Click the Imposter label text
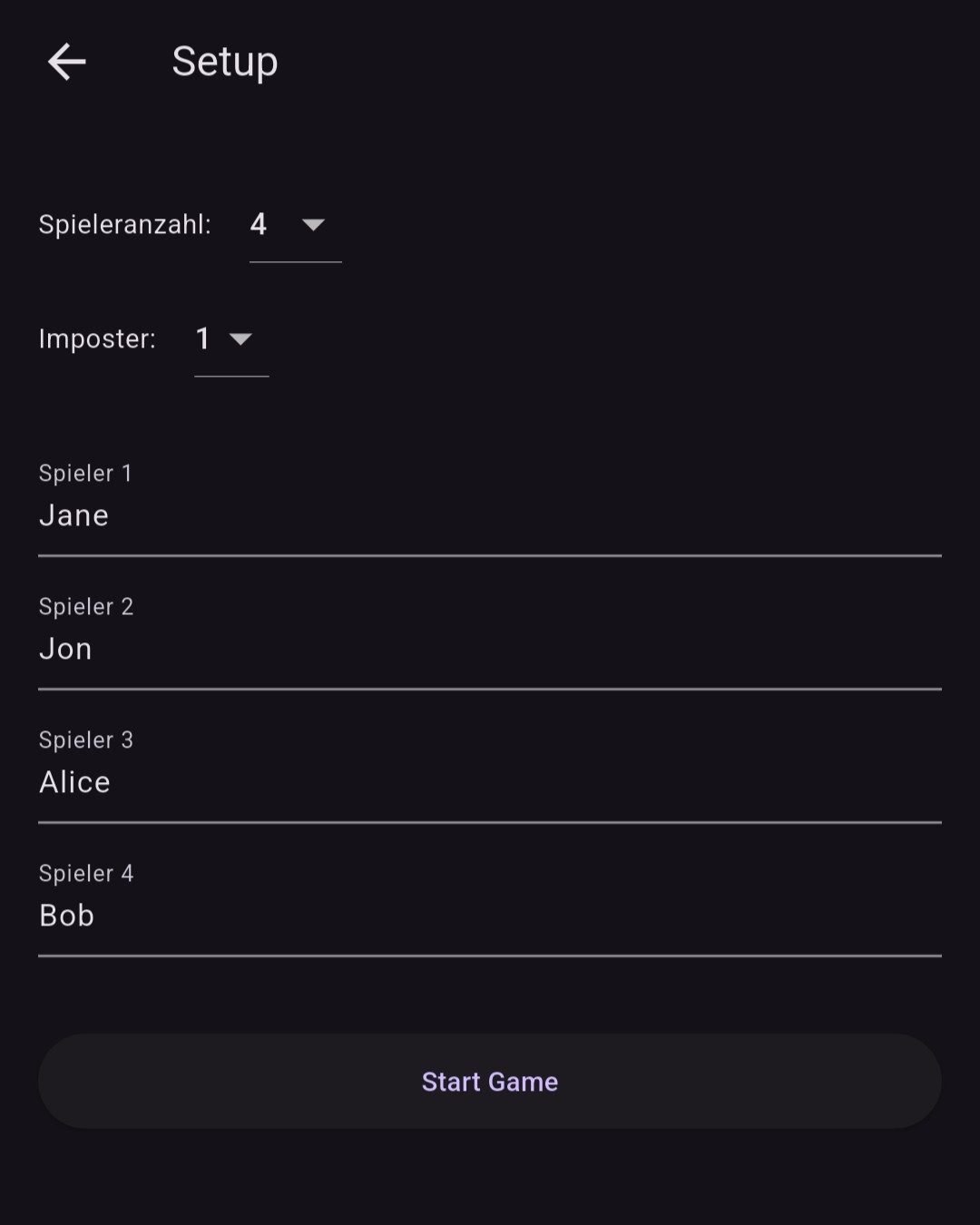 point(97,338)
